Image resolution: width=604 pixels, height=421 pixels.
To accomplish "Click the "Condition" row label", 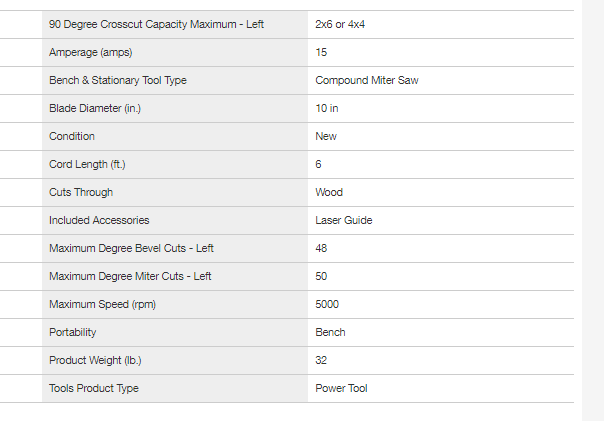I will (x=72, y=136).
